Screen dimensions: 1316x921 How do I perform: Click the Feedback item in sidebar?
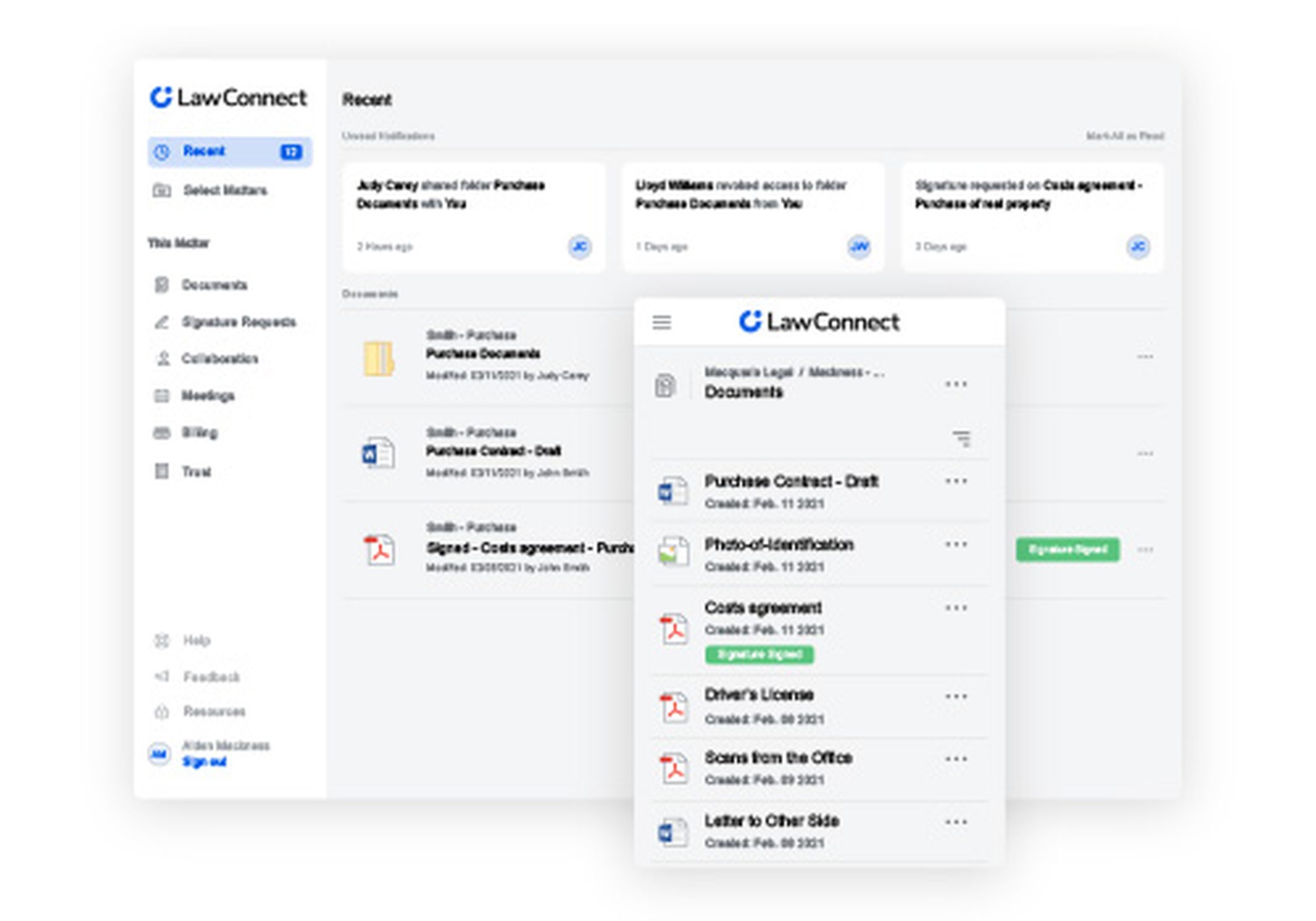coord(211,677)
